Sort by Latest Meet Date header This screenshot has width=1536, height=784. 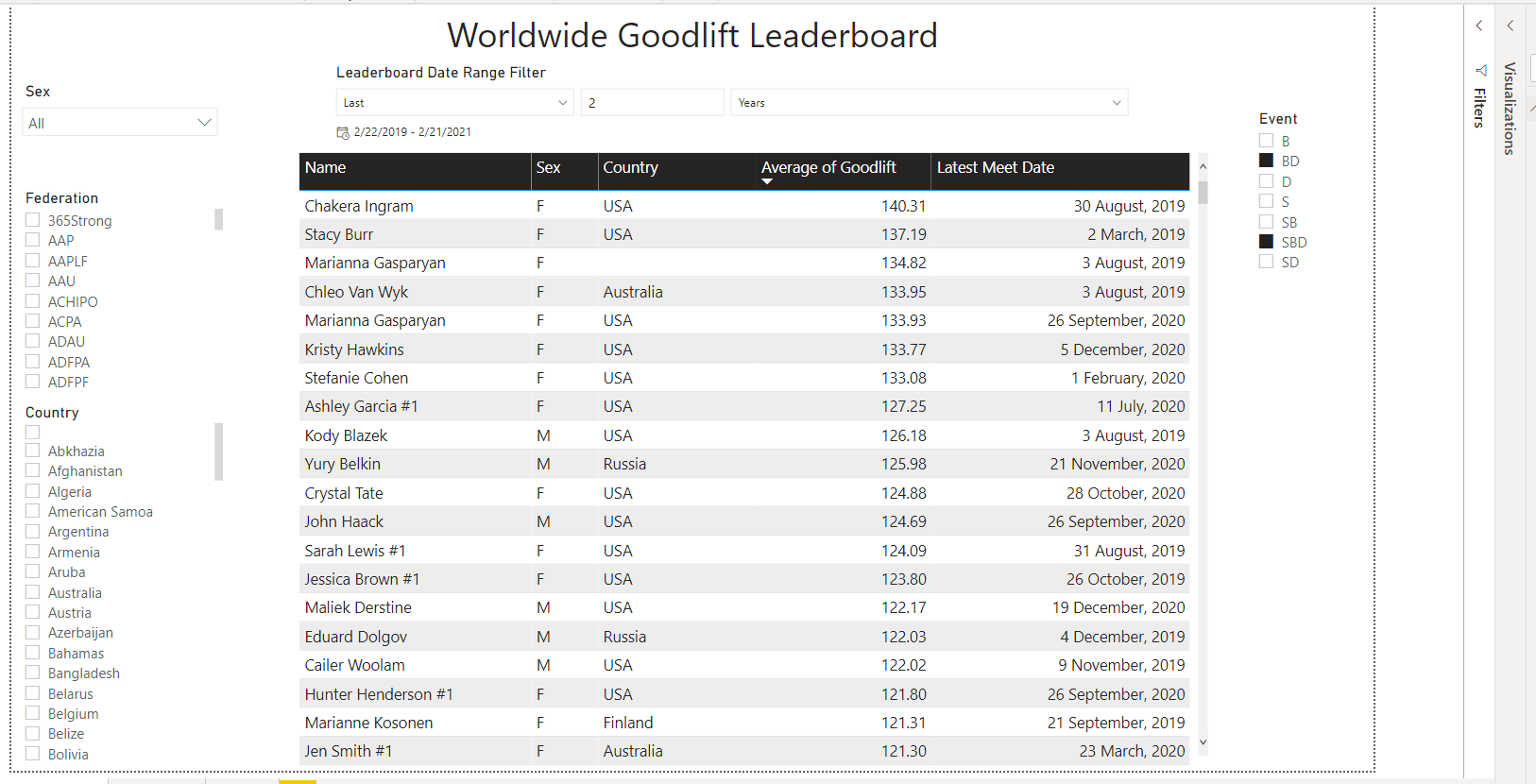pos(1060,171)
